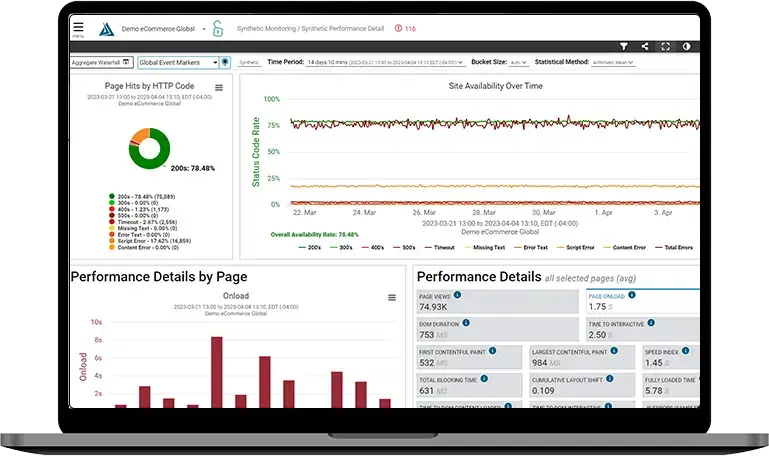Screen dimensions: 769x456
Task: Click the Timeout legend swatch in donut list
Action: coord(112,222)
